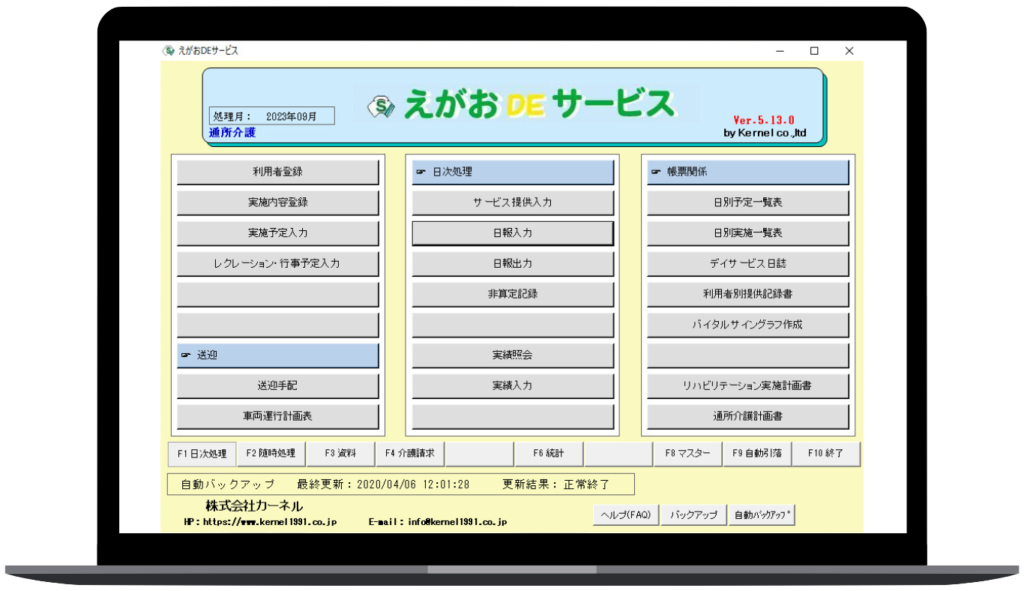Select the F4 介護請求 function key

pyautogui.click(x=410, y=453)
